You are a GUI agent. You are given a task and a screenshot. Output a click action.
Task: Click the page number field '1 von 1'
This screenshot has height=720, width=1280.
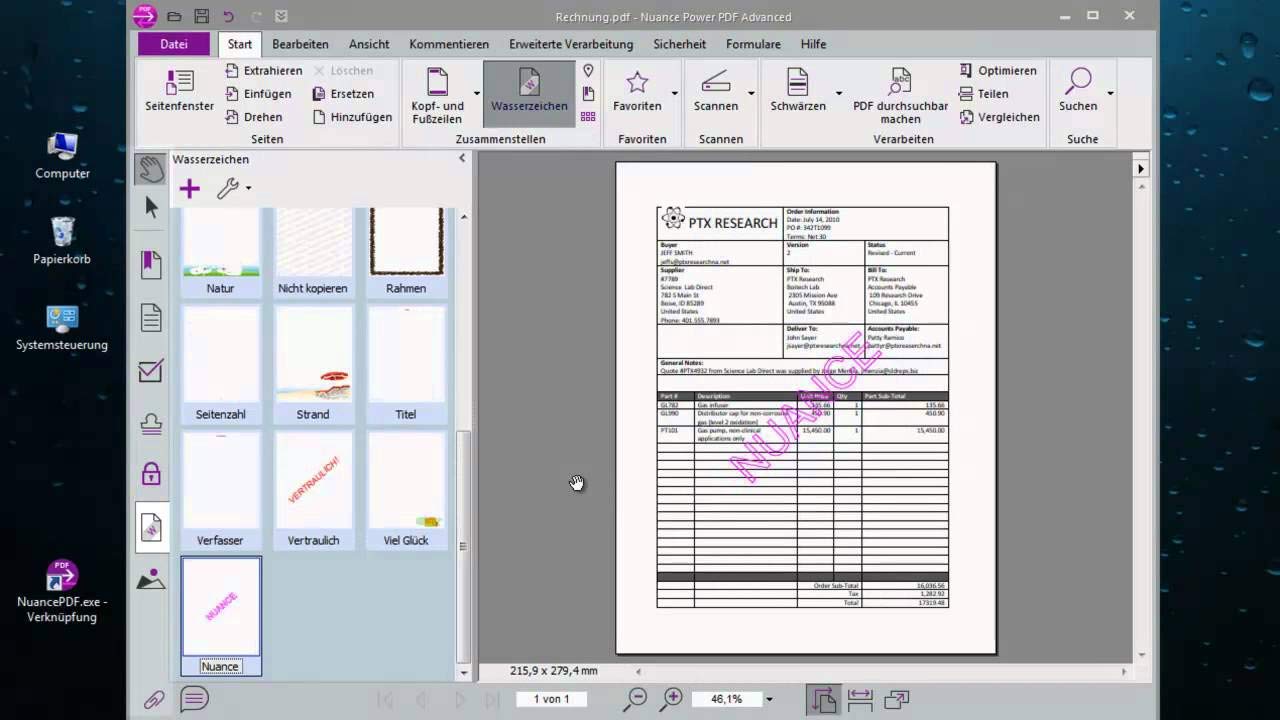coord(551,699)
